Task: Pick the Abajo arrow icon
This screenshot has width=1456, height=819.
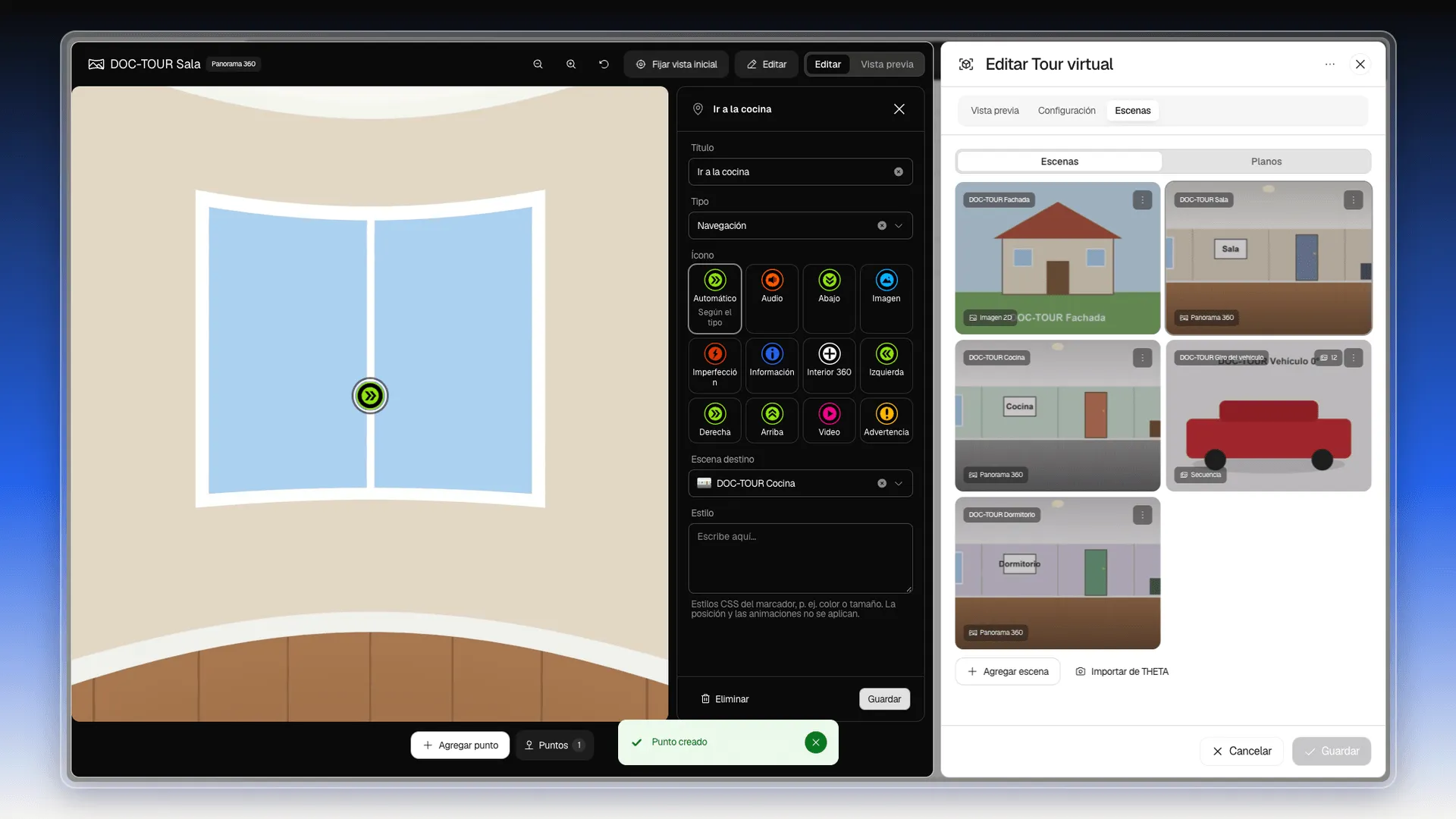Action: [x=829, y=299]
